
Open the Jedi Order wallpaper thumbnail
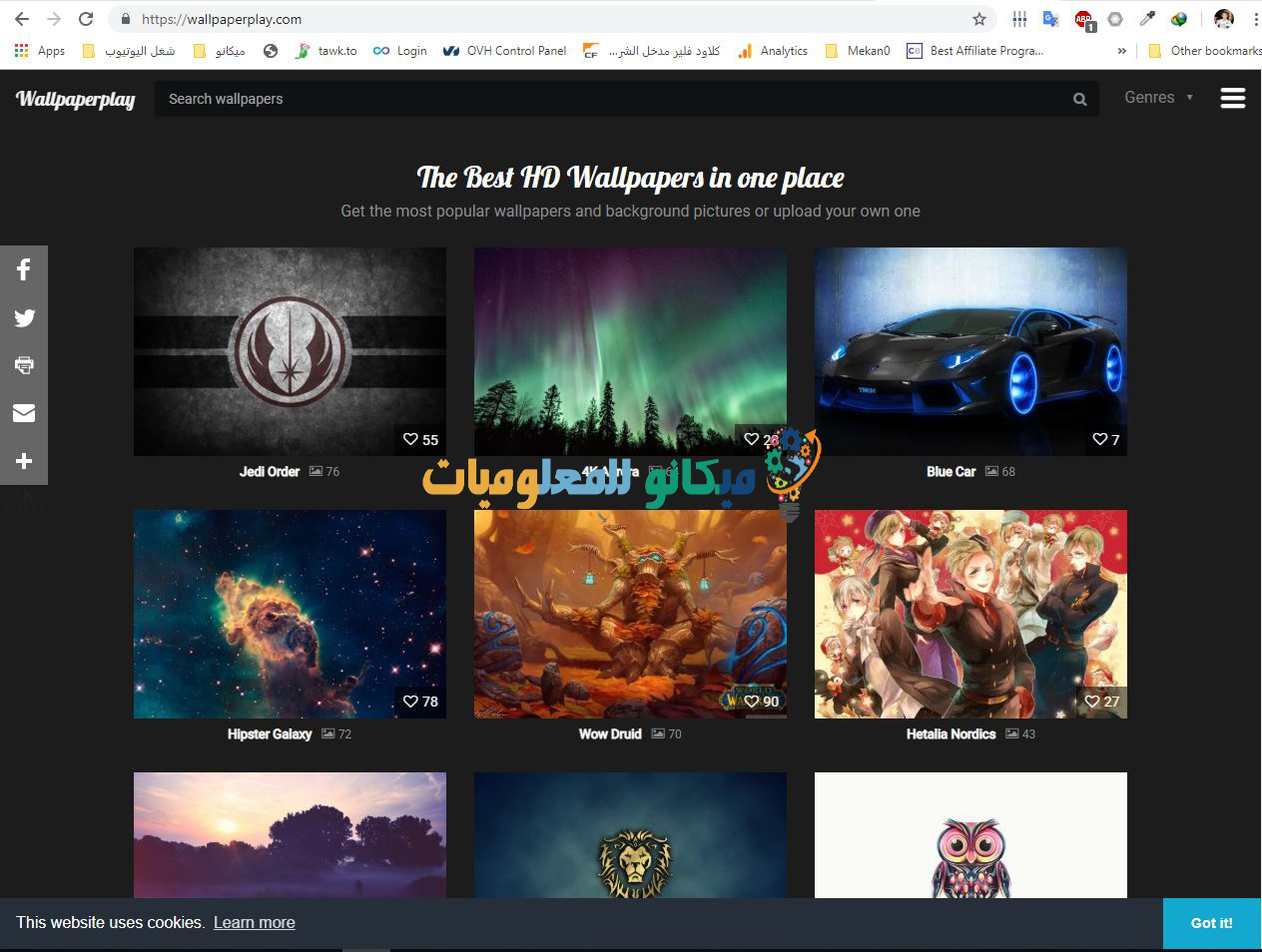tap(290, 351)
